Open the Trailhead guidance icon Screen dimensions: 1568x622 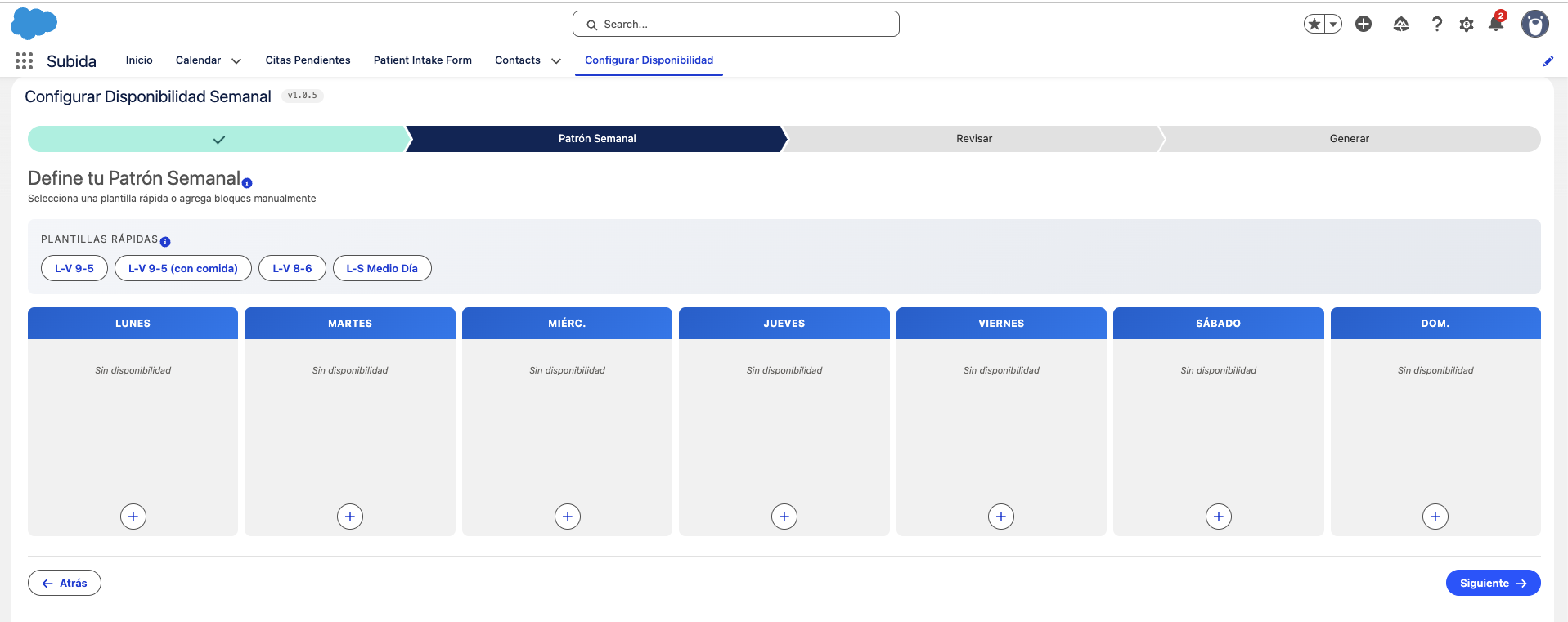(1401, 25)
